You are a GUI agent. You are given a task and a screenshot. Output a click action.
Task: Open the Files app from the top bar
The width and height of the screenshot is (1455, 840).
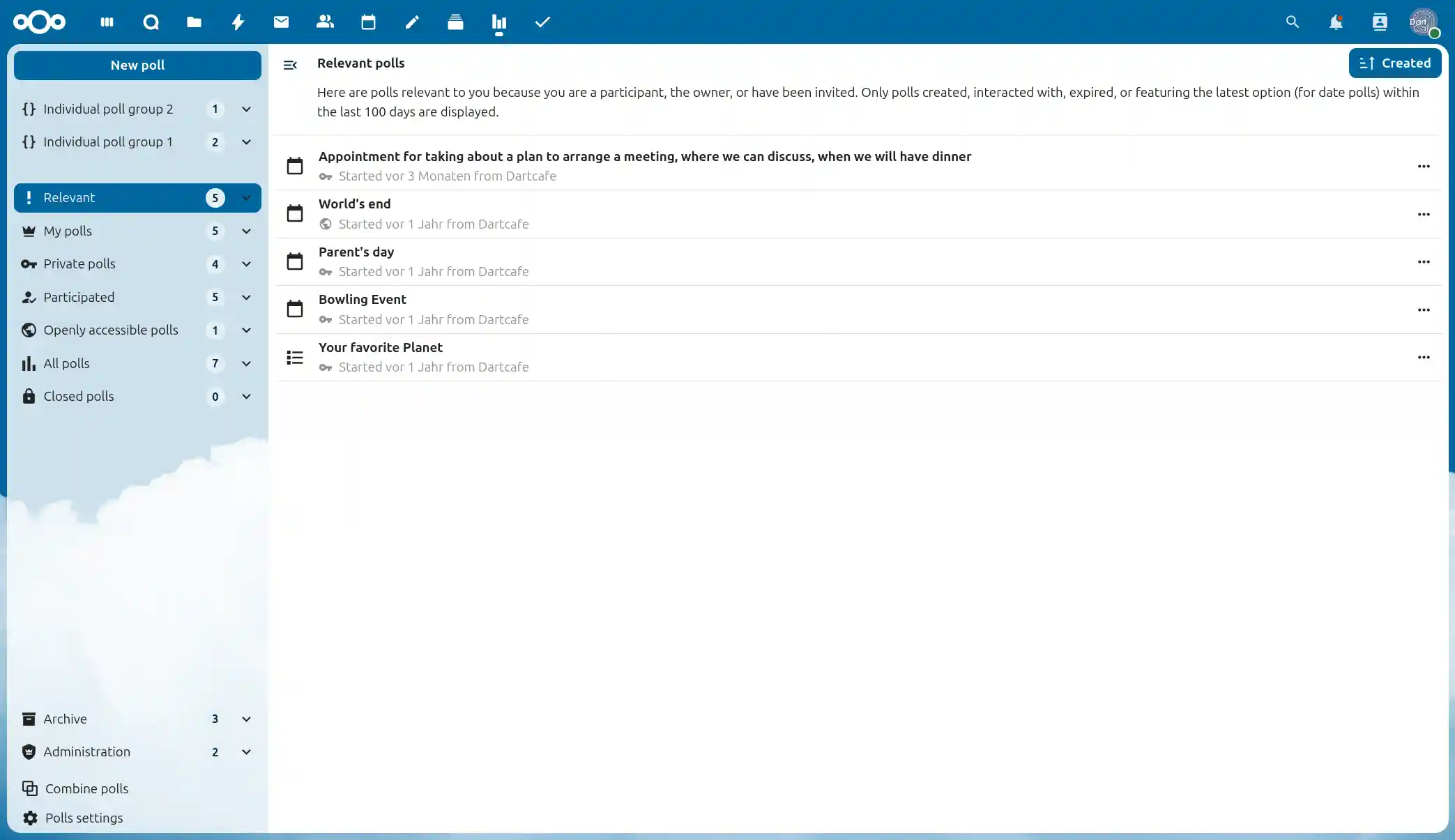pyautogui.click(x=194, y=22)
